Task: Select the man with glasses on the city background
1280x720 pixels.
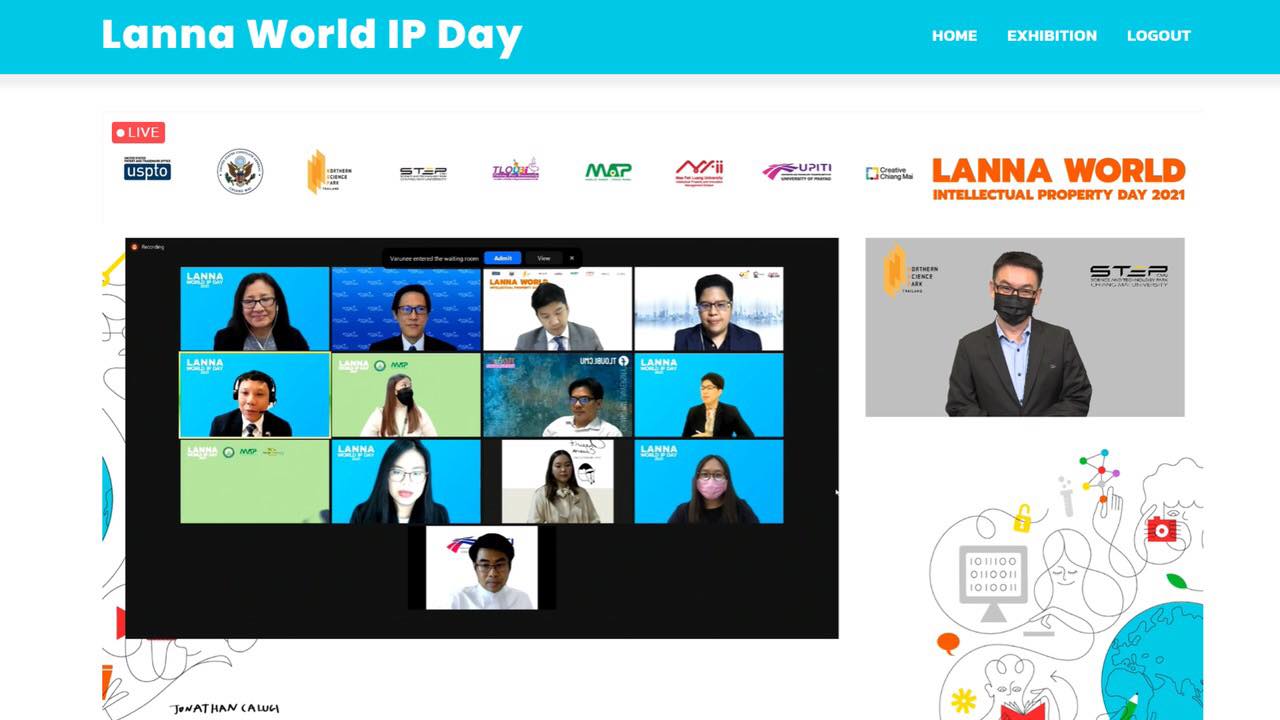Action: click(x=709, y=308)
